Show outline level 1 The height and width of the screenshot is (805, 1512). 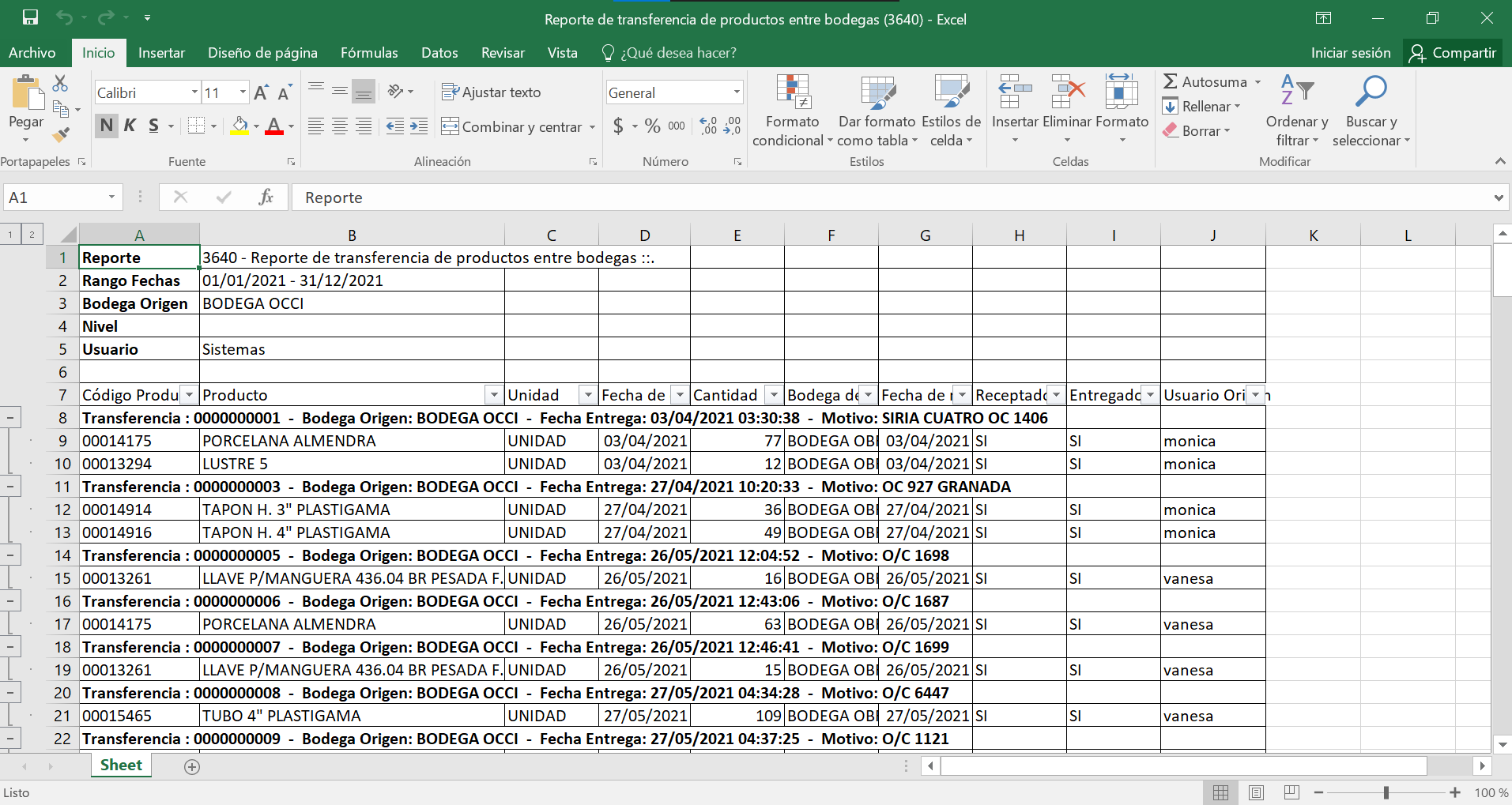9,234
